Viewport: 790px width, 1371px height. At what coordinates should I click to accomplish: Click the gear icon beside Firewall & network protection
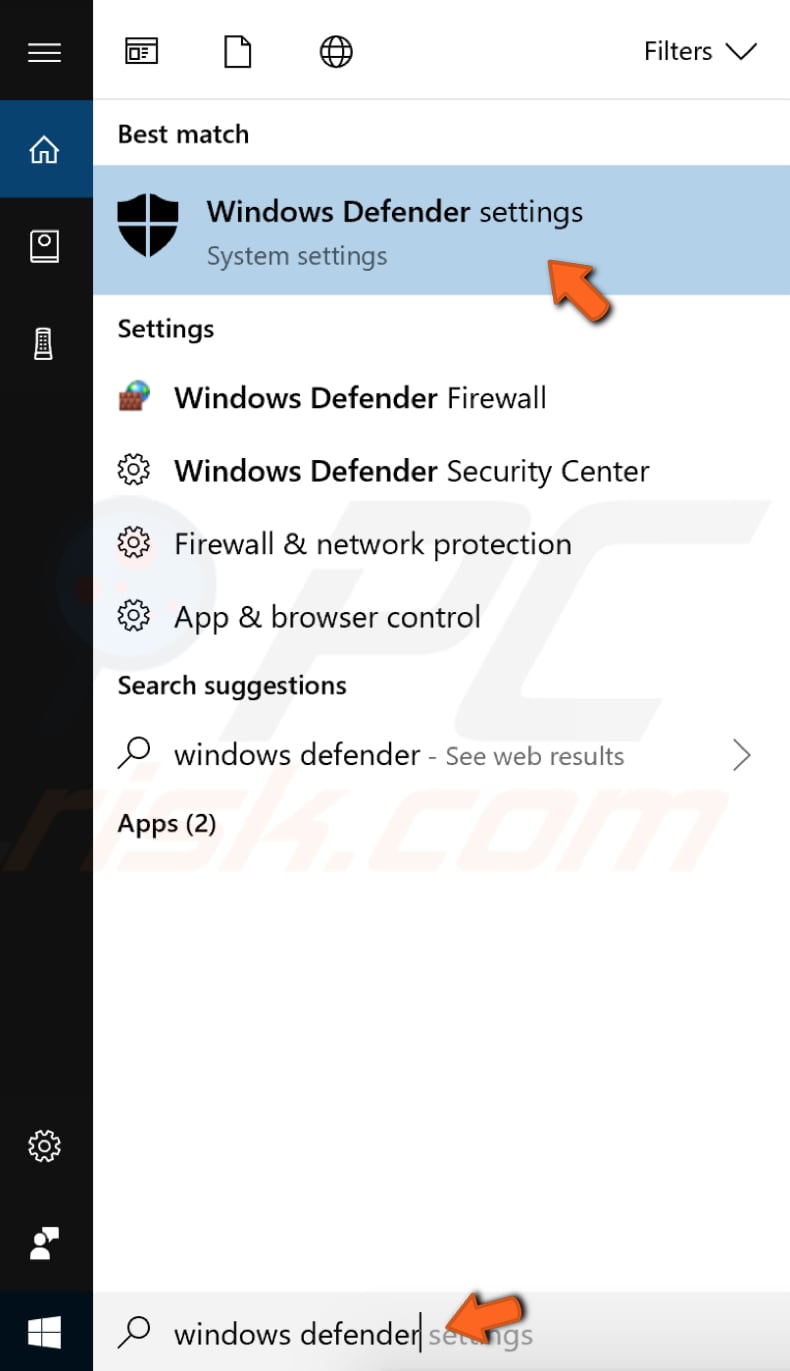click(x=134, y=543)
